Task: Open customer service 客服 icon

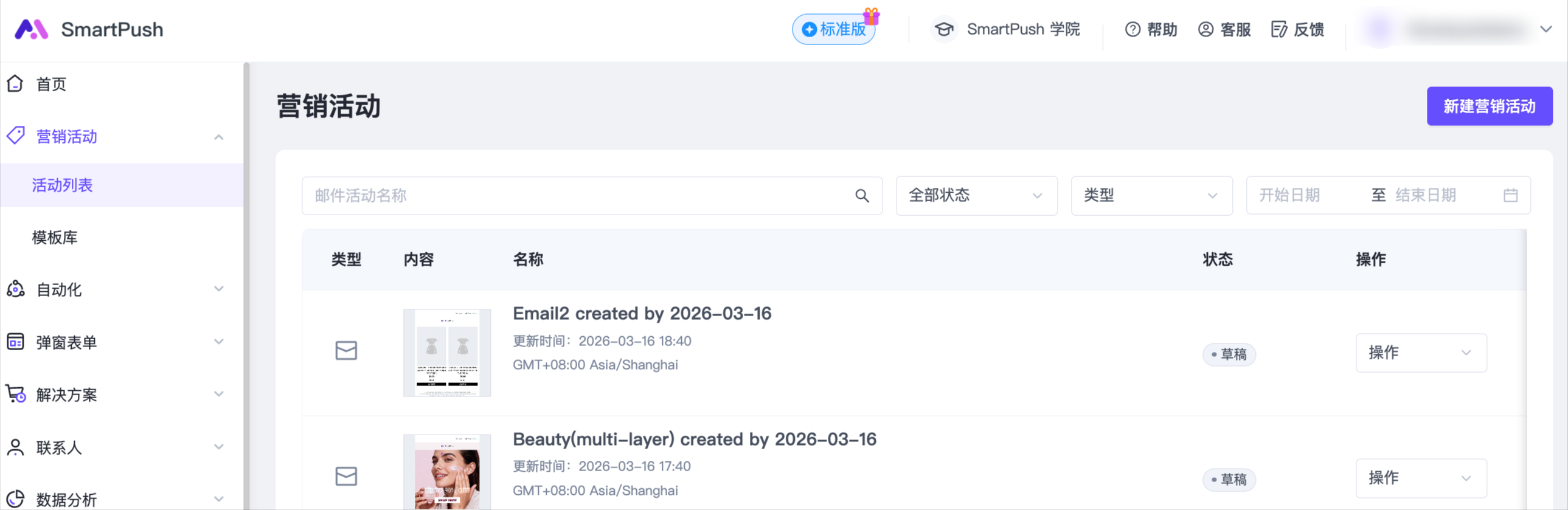Action: (x=1205, y=29)
